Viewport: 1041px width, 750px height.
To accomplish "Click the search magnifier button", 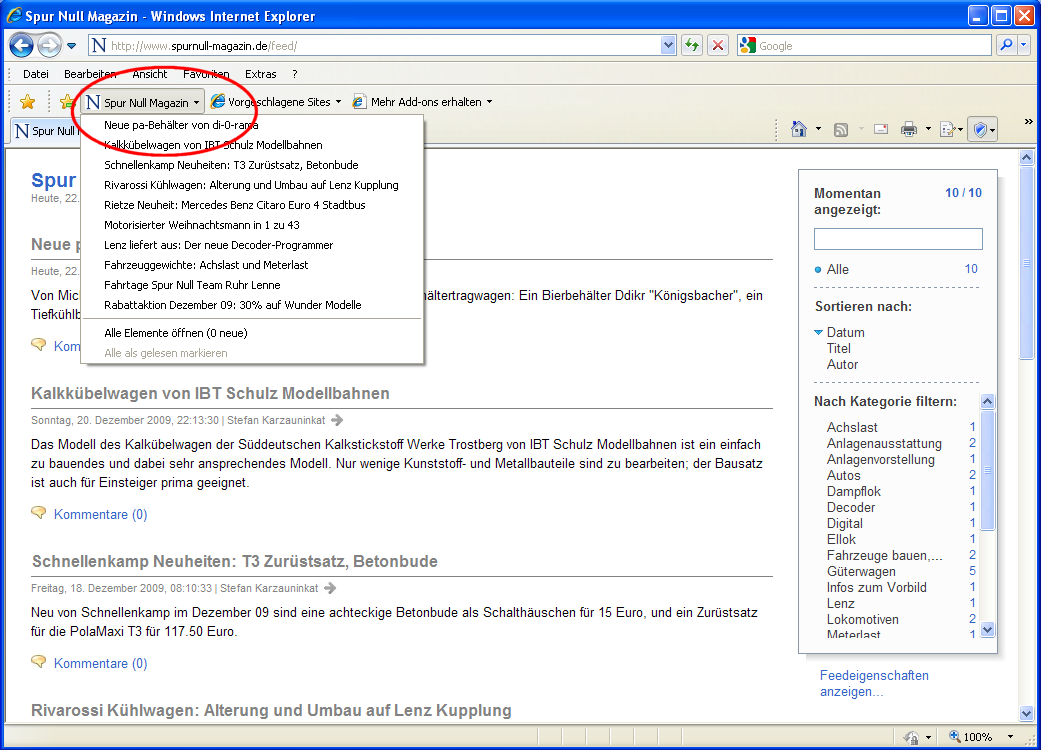I will click(1005, 45).
